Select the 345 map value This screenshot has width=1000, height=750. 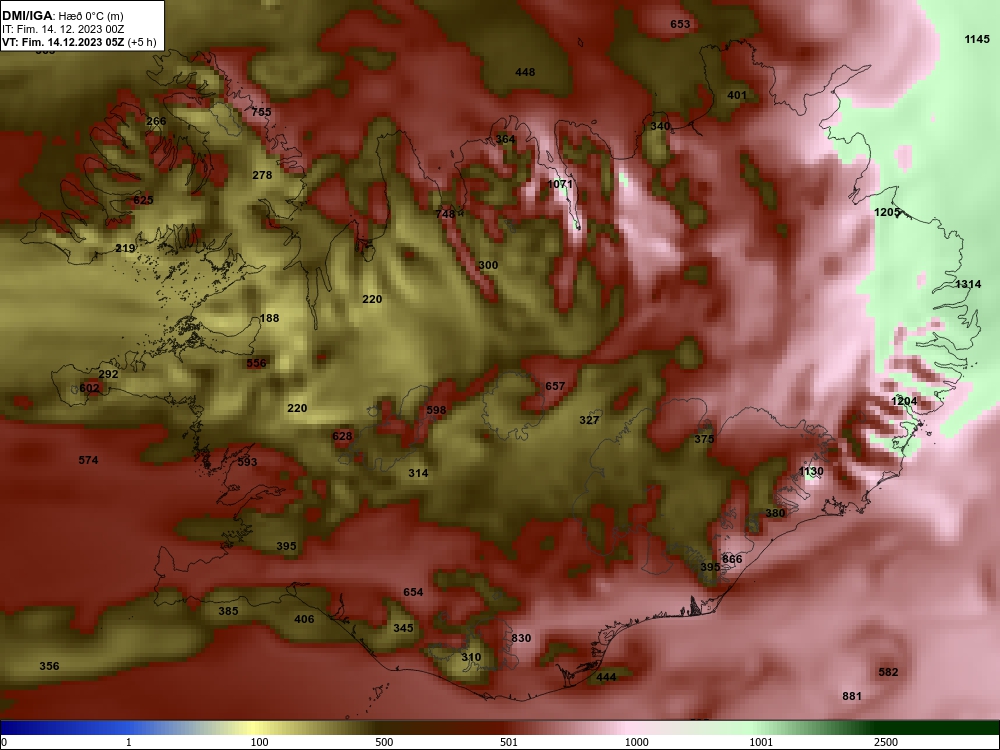pyautogui.click(x=403, y=628)
